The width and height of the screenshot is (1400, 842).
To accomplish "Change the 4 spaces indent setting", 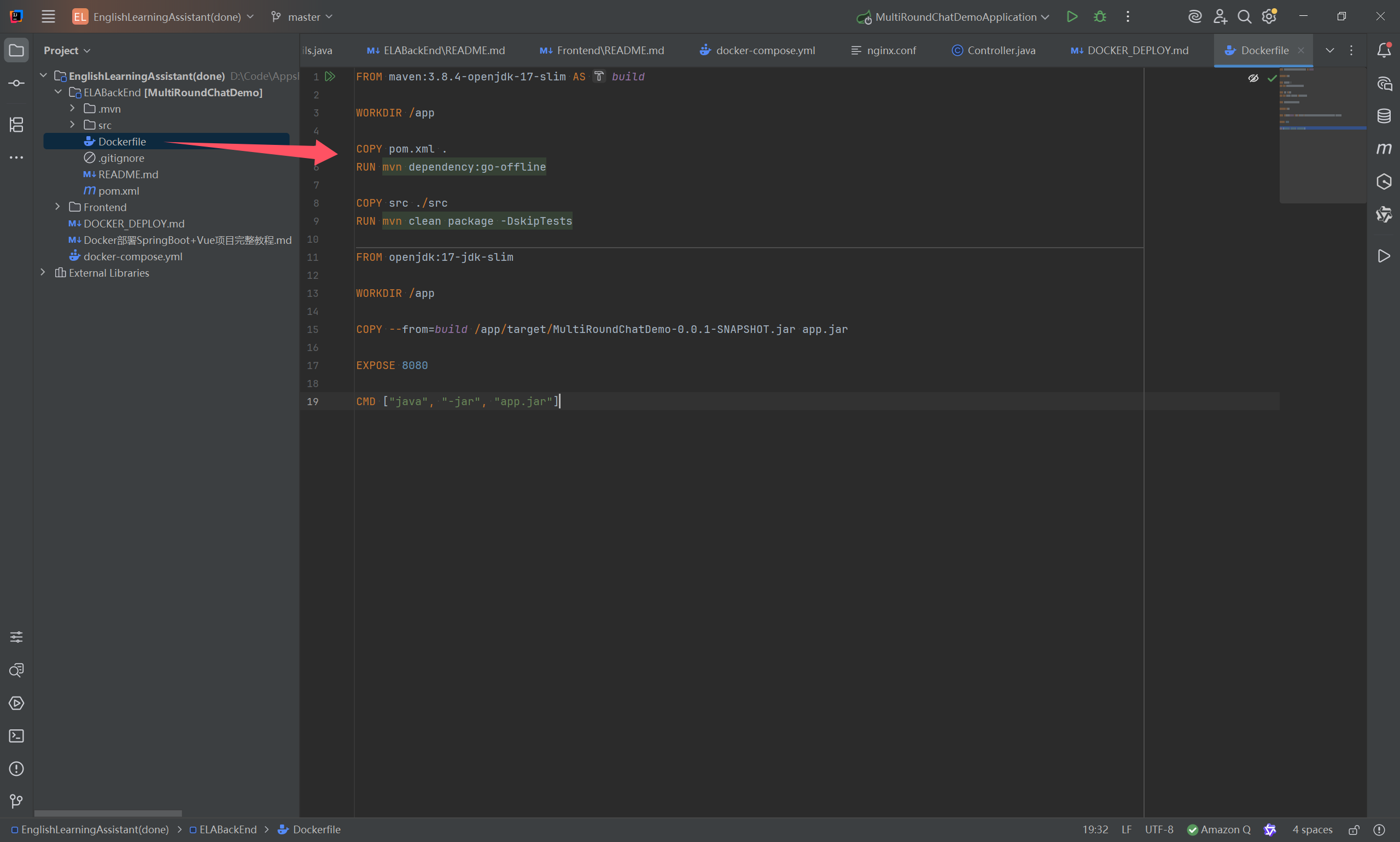I will [1312, 829].
